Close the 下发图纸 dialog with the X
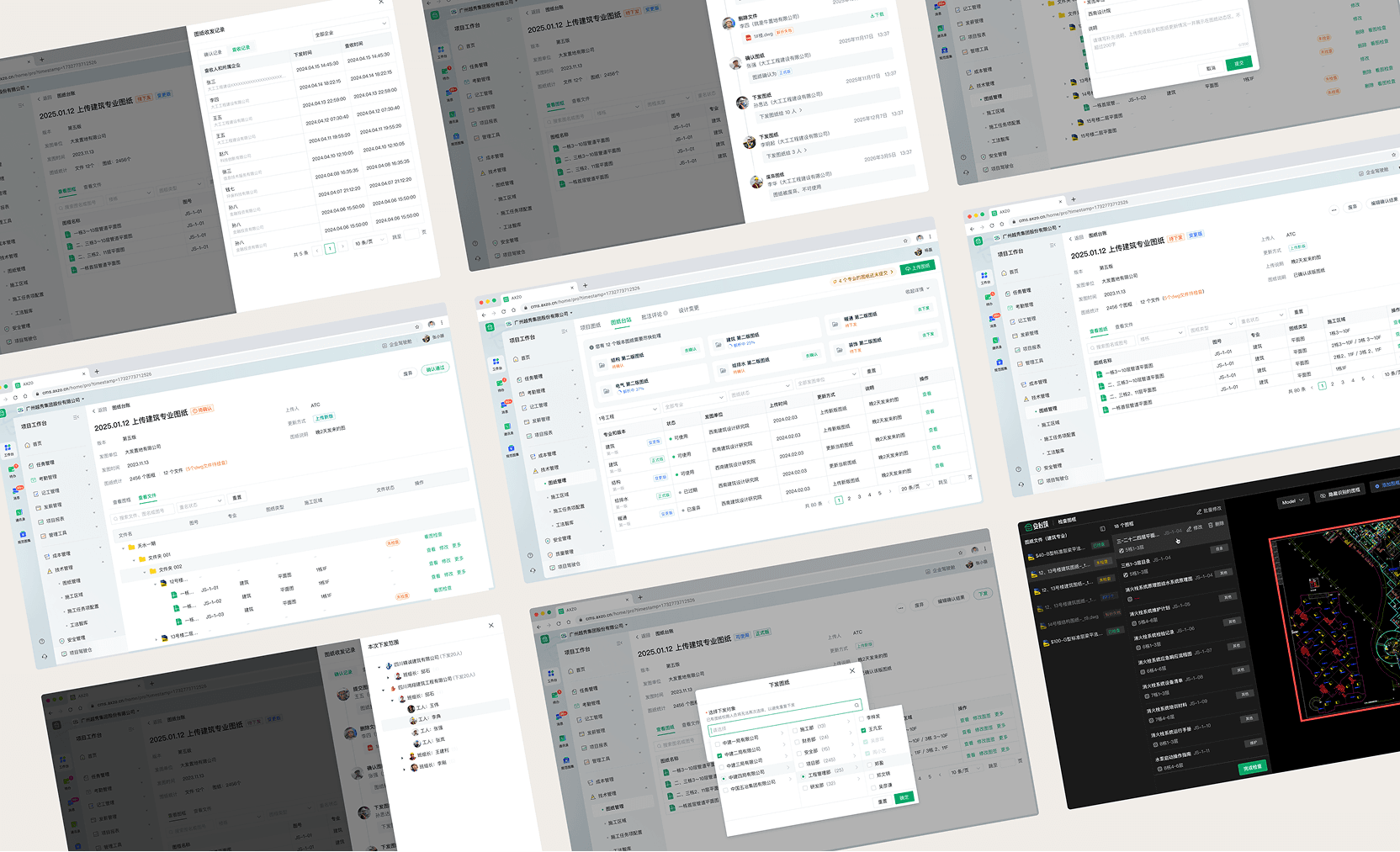Image resolution: width=1400 pixels, height=852 pixels. coord(851,671)
